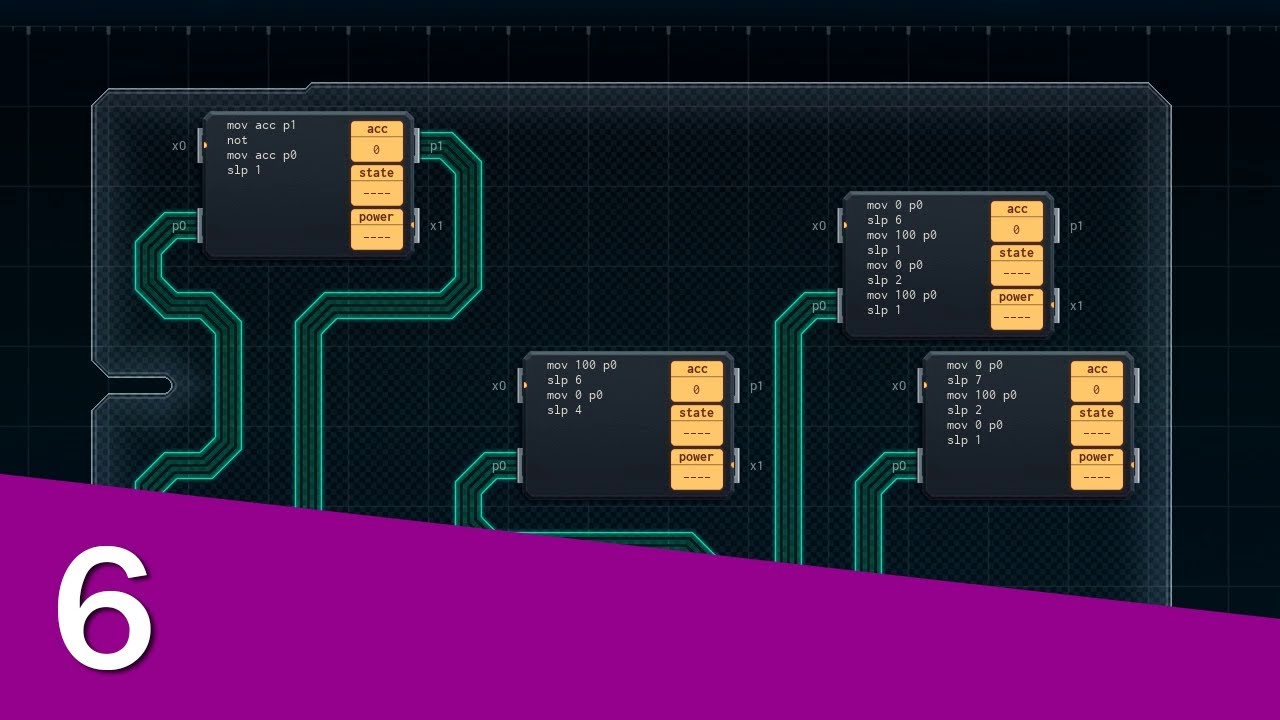1280x720 pixels.
Task: Click the acc label on the "slp 7" chip
Action: [x=1097, y=369]
